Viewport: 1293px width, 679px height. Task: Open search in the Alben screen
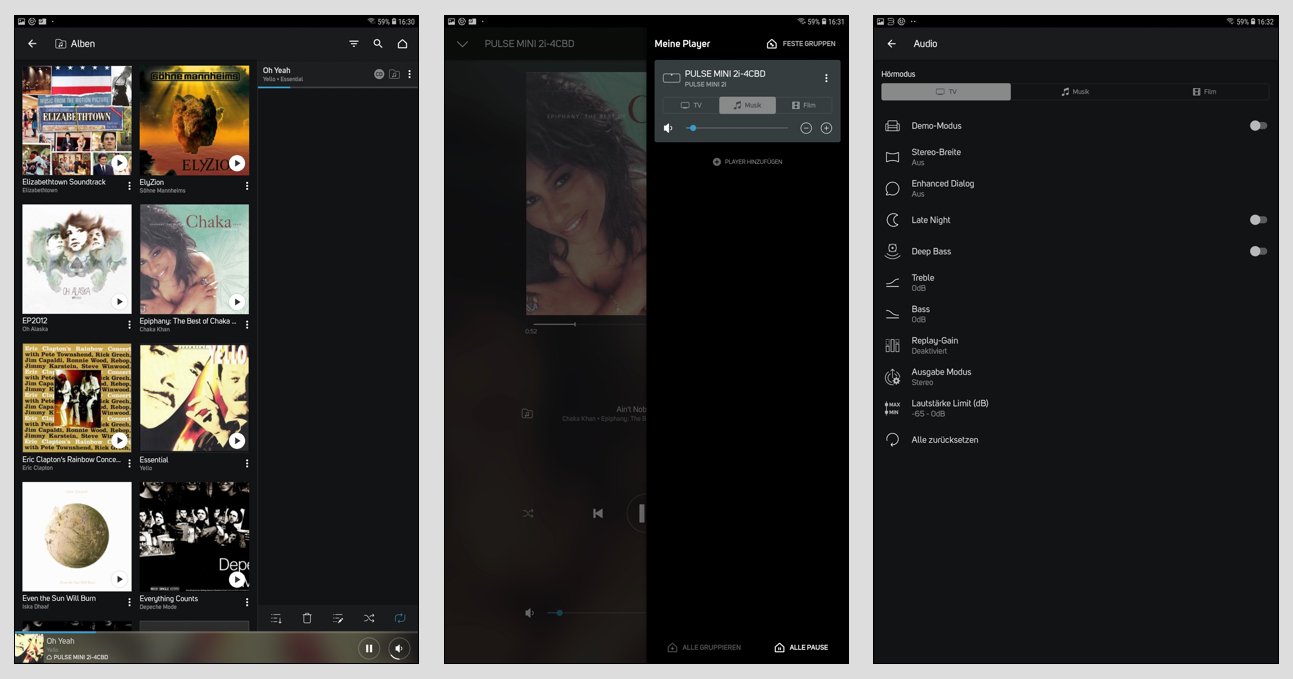[378, 44]
